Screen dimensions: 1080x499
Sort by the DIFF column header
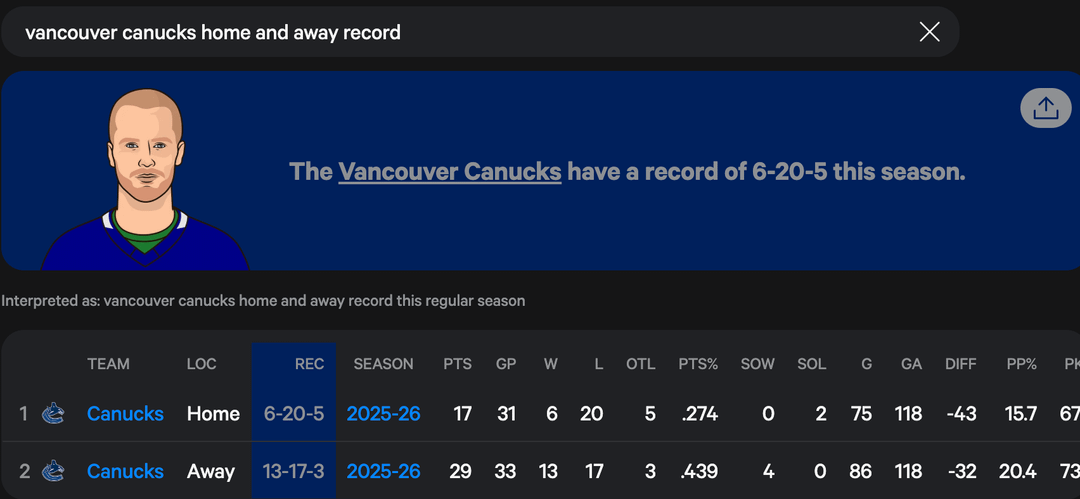(960, 364)
